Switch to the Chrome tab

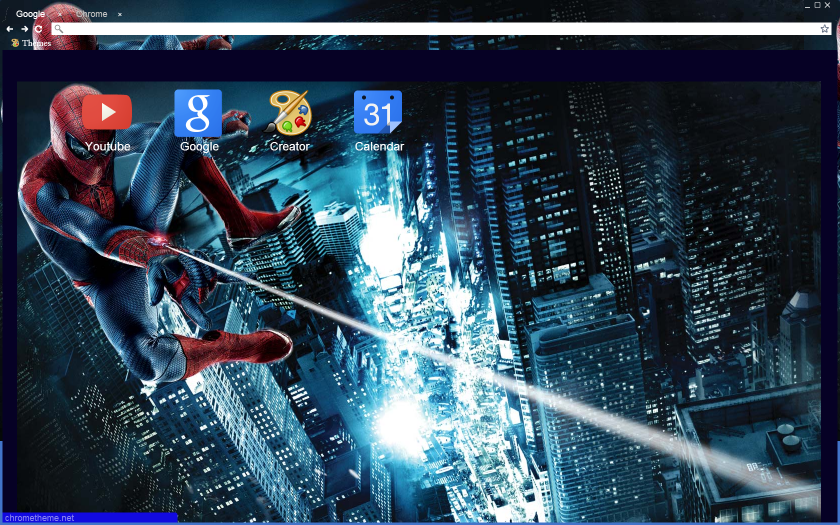pos(92,14)
